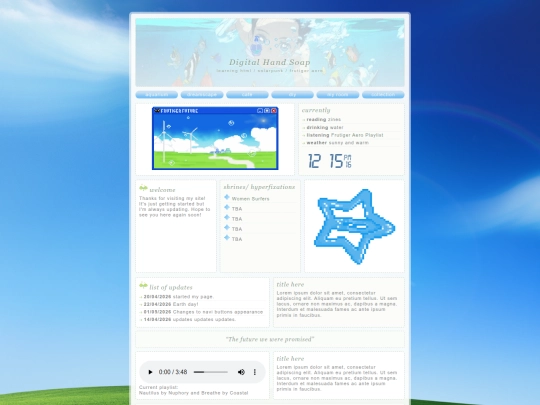Screen dimensions: 540x405
Task: Seek within the audio progress bar
Action: pyautogui.click(x=210, y=372)
